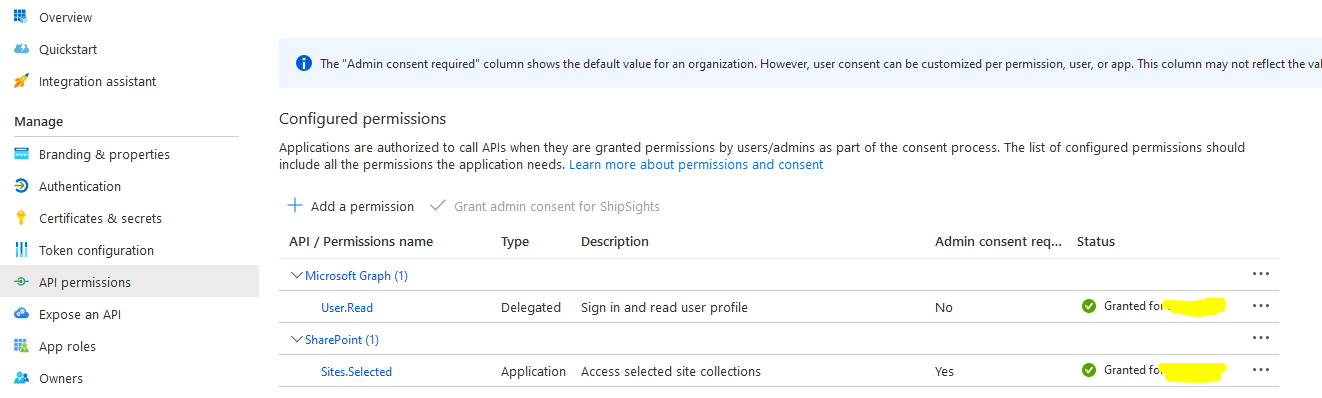Click the Delegated type cell
Screen dimensions: 1322x398
click(531, 307)
